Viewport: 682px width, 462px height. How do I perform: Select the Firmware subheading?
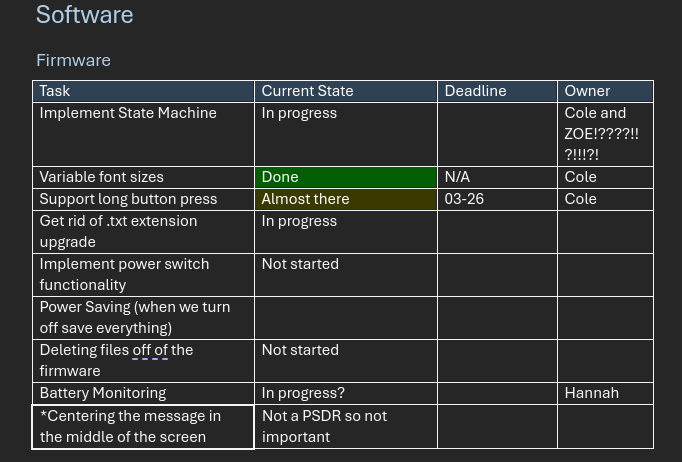[73, 61]
